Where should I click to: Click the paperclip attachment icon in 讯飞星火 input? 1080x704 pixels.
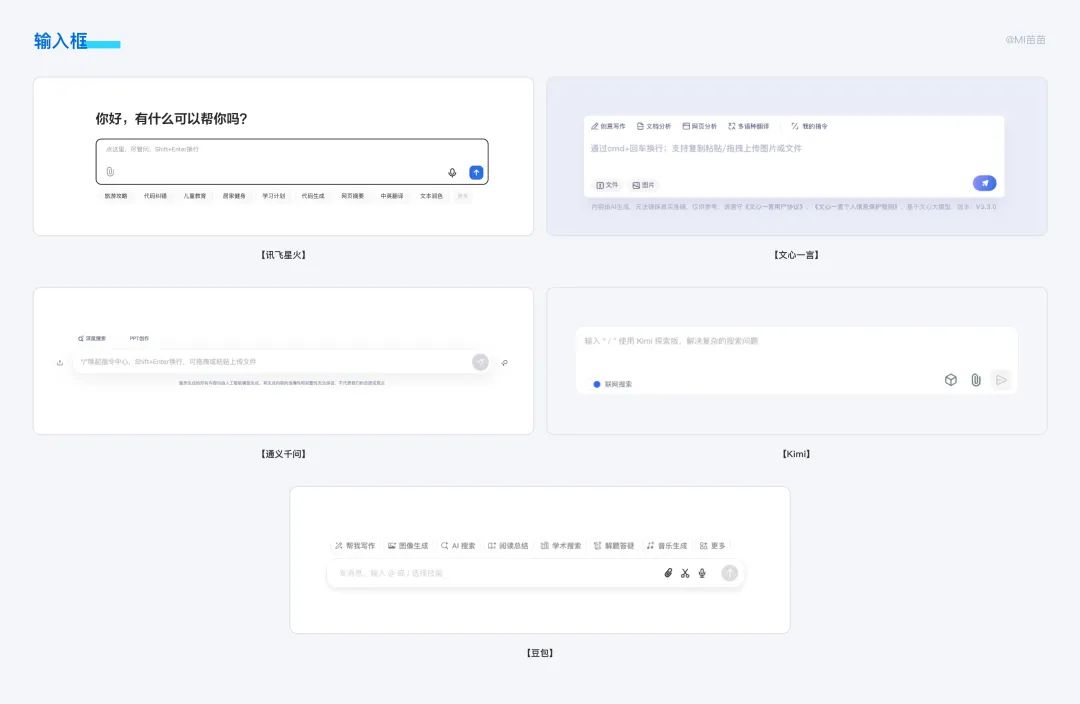tap(110, 172)
